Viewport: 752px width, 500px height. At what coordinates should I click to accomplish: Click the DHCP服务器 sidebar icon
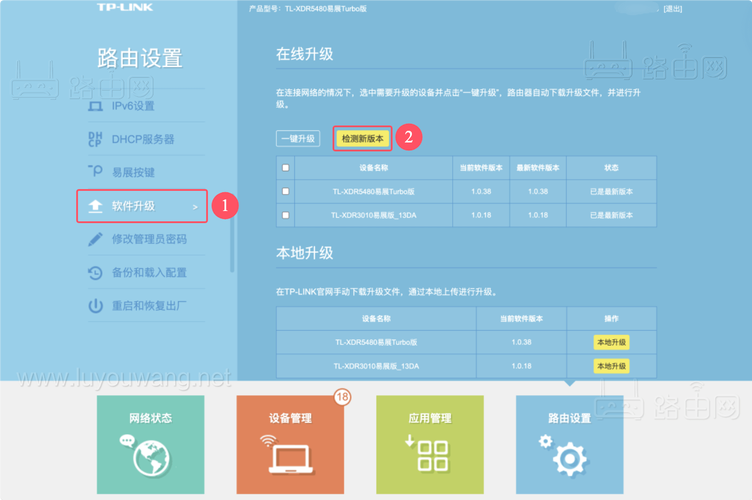tap(96, 139)
